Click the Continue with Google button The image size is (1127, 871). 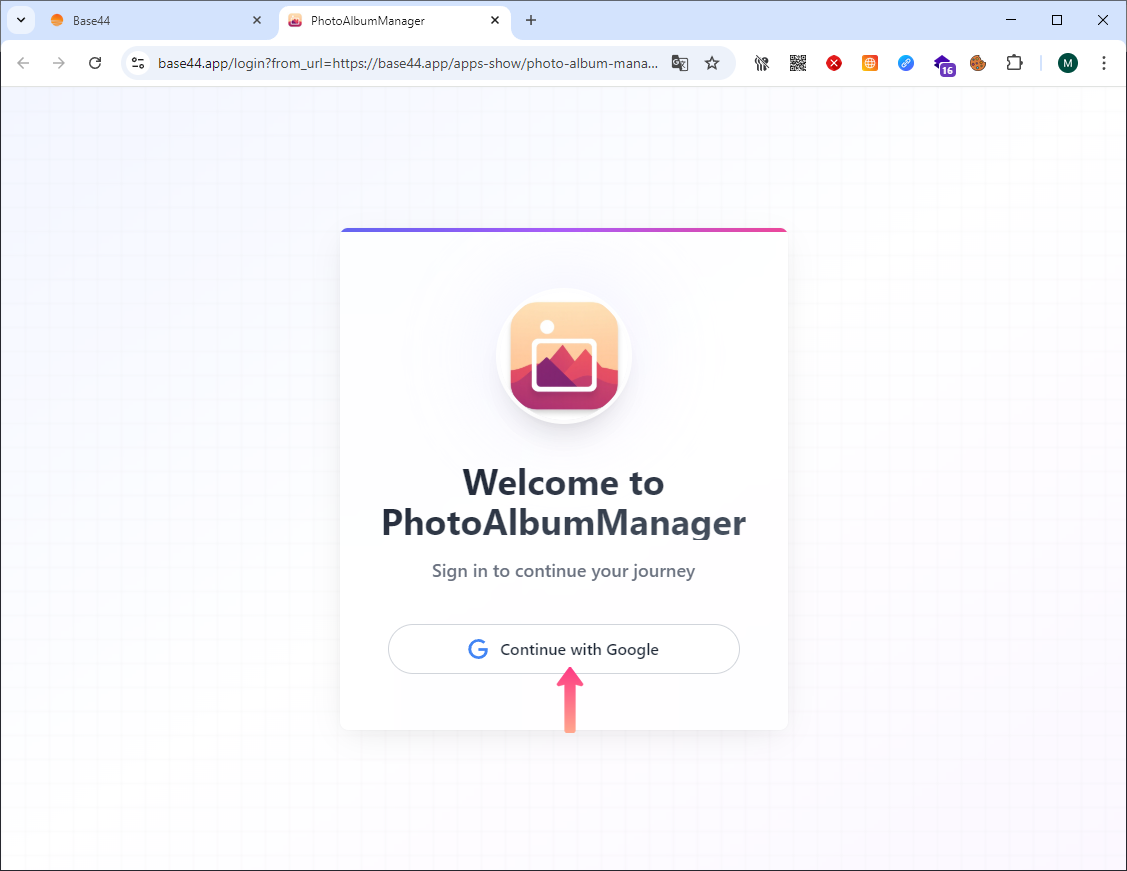click(564, 649)
